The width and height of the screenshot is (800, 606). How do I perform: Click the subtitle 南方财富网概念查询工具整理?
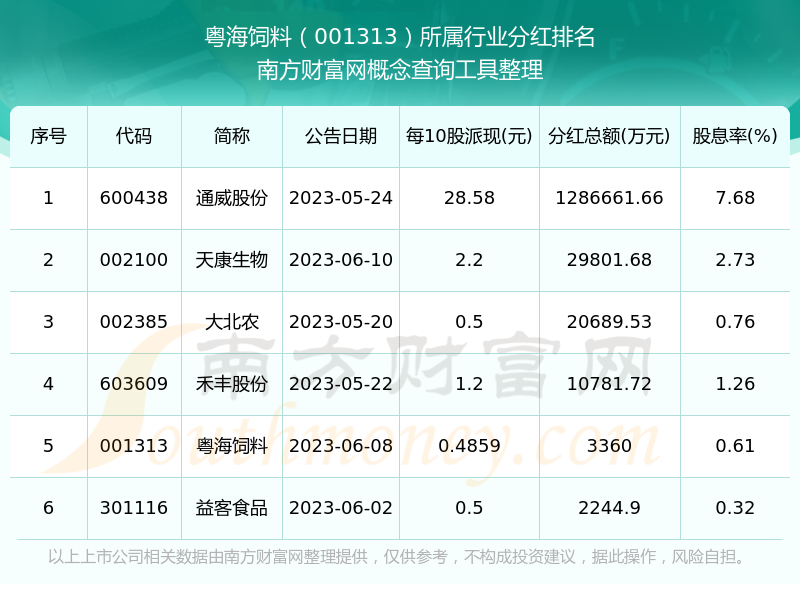point(399,70)
